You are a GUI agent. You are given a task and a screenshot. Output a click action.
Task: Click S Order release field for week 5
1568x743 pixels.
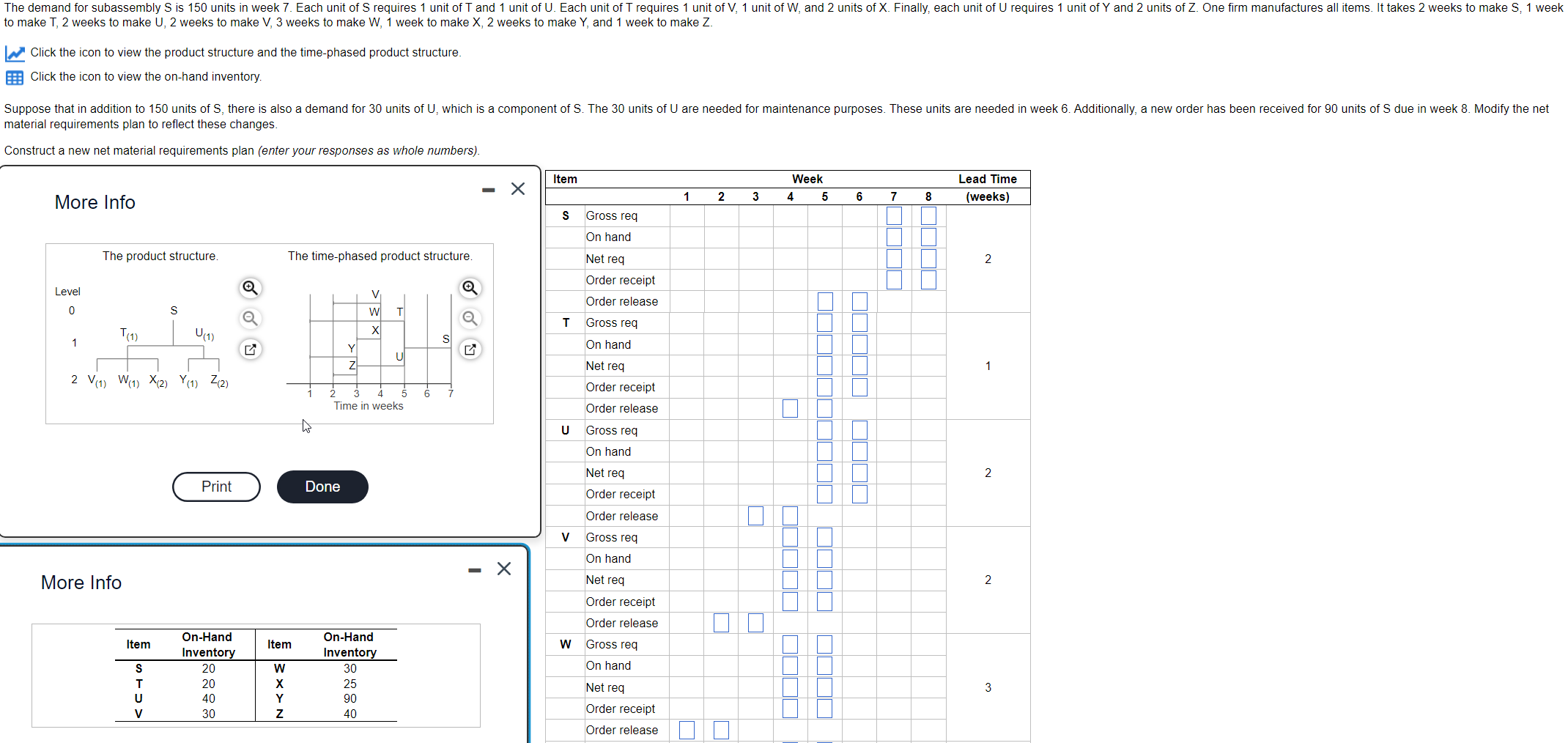(825, 301)
